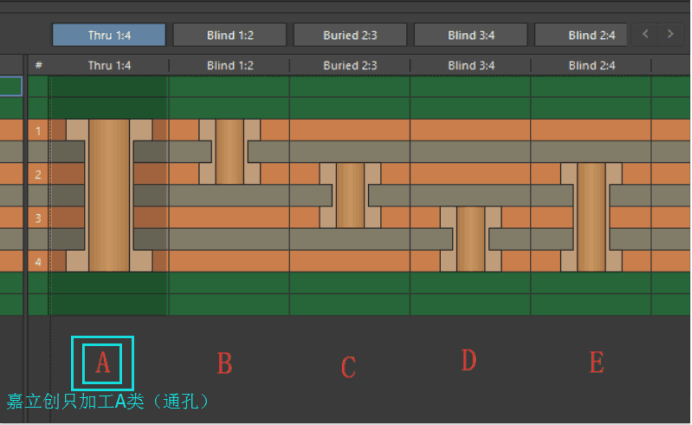This screenshot has width=692, height=425.
Task: Click the Thru 1:4 through-hole via barrel
Action: 109,195
